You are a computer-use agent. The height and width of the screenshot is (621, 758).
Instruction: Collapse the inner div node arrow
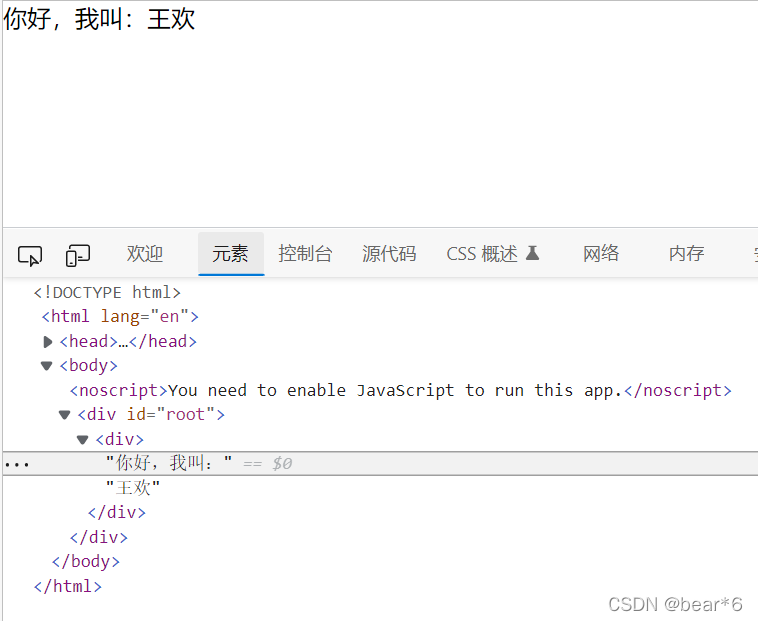coord(83,439)
